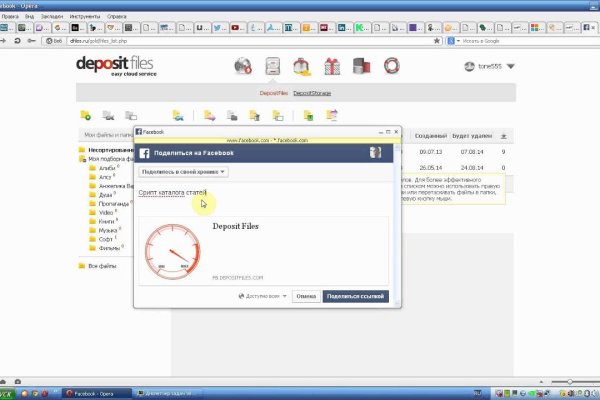Click the file storage drawer icon
This screenshot has height=400, width=600.
[x=272, y=67]
